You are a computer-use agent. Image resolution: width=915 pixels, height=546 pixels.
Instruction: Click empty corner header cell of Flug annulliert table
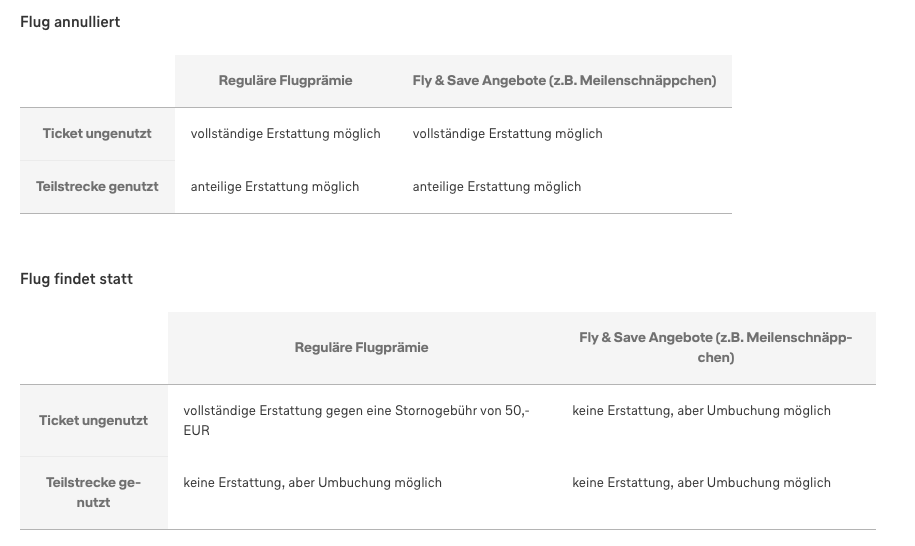point(97,81)
